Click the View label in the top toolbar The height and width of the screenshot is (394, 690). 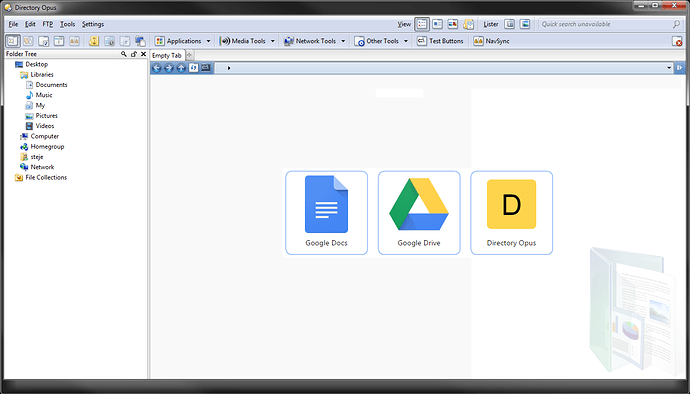(x=404, y=24)
